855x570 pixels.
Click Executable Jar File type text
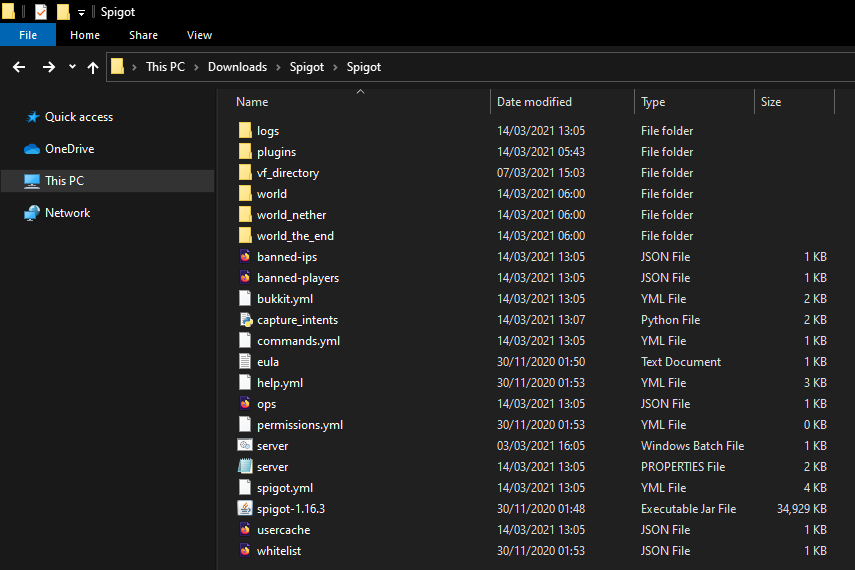(688, 509)
